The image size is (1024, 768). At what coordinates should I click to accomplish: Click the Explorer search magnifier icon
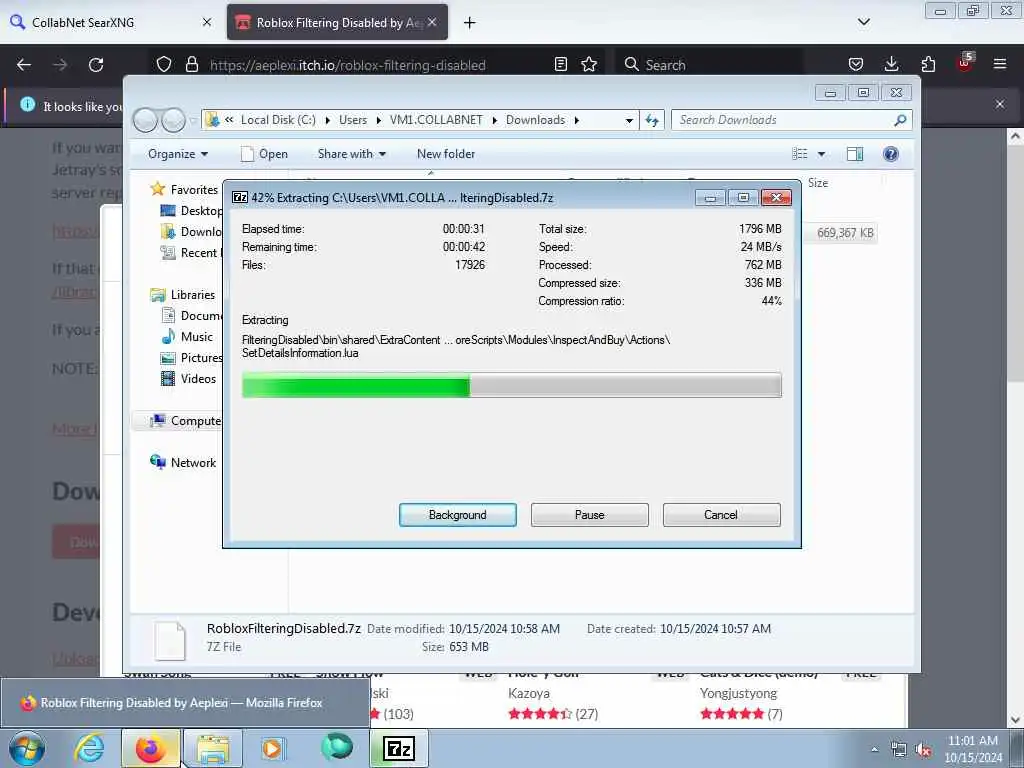point(900,120)
